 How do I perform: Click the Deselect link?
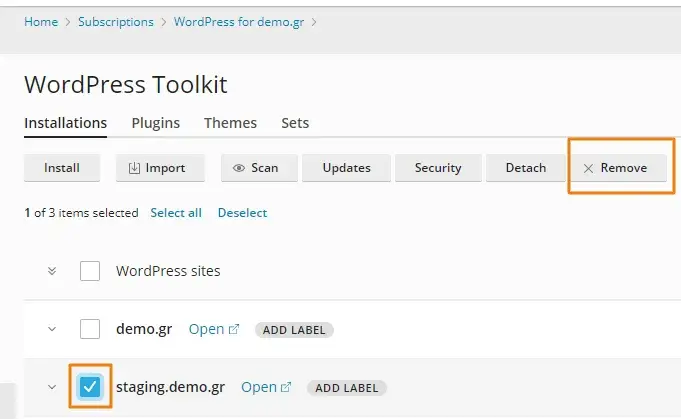pyautogui.click(x=242, y=213)
